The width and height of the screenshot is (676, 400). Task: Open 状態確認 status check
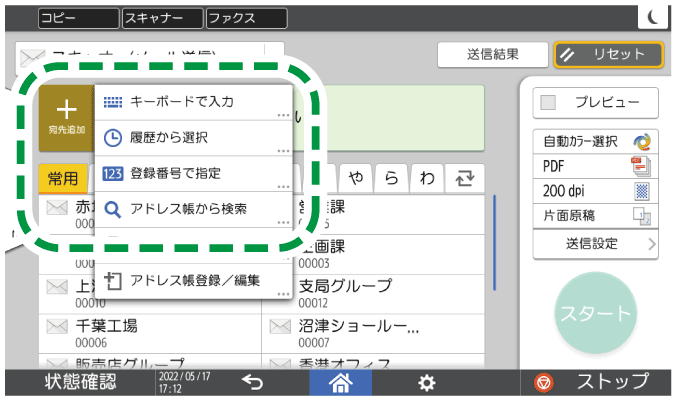[80, 382]
